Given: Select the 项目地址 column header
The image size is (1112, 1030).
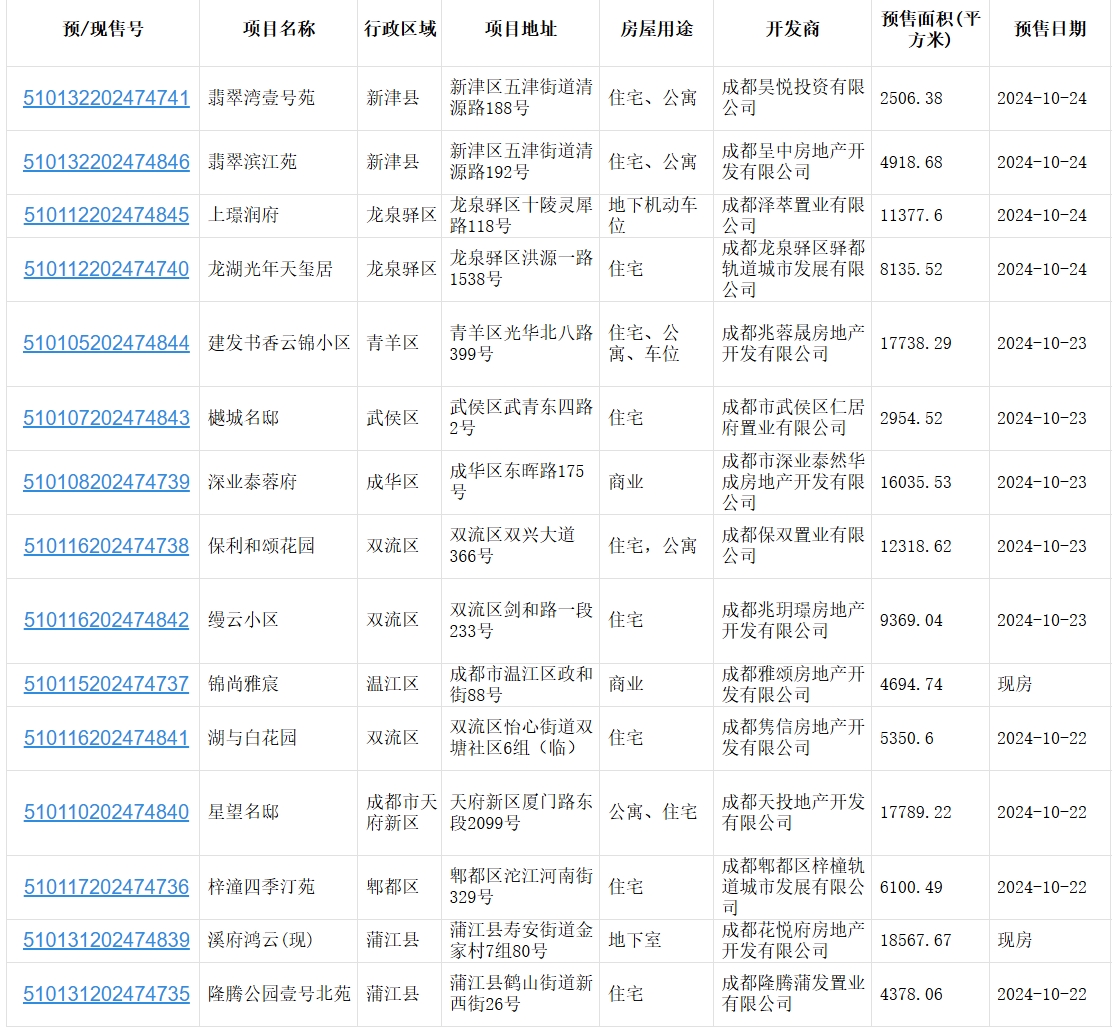Looking at the screenshot, I should click(x=521, y=29).
